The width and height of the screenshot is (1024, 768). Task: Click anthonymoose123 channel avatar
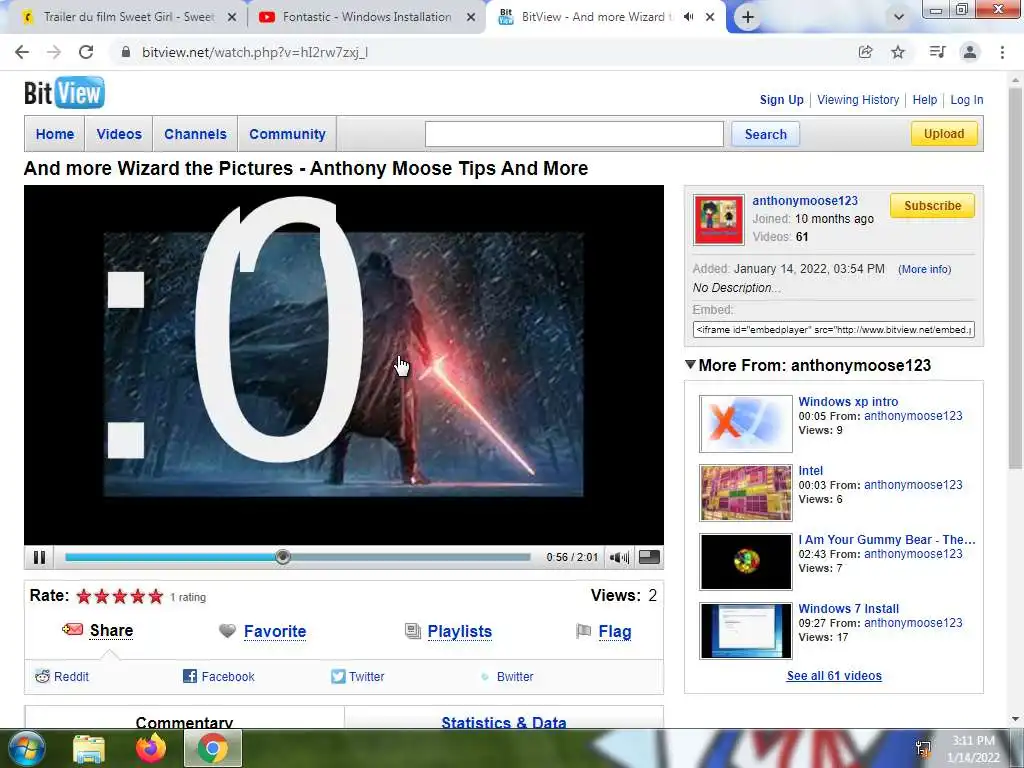[719, 220]
